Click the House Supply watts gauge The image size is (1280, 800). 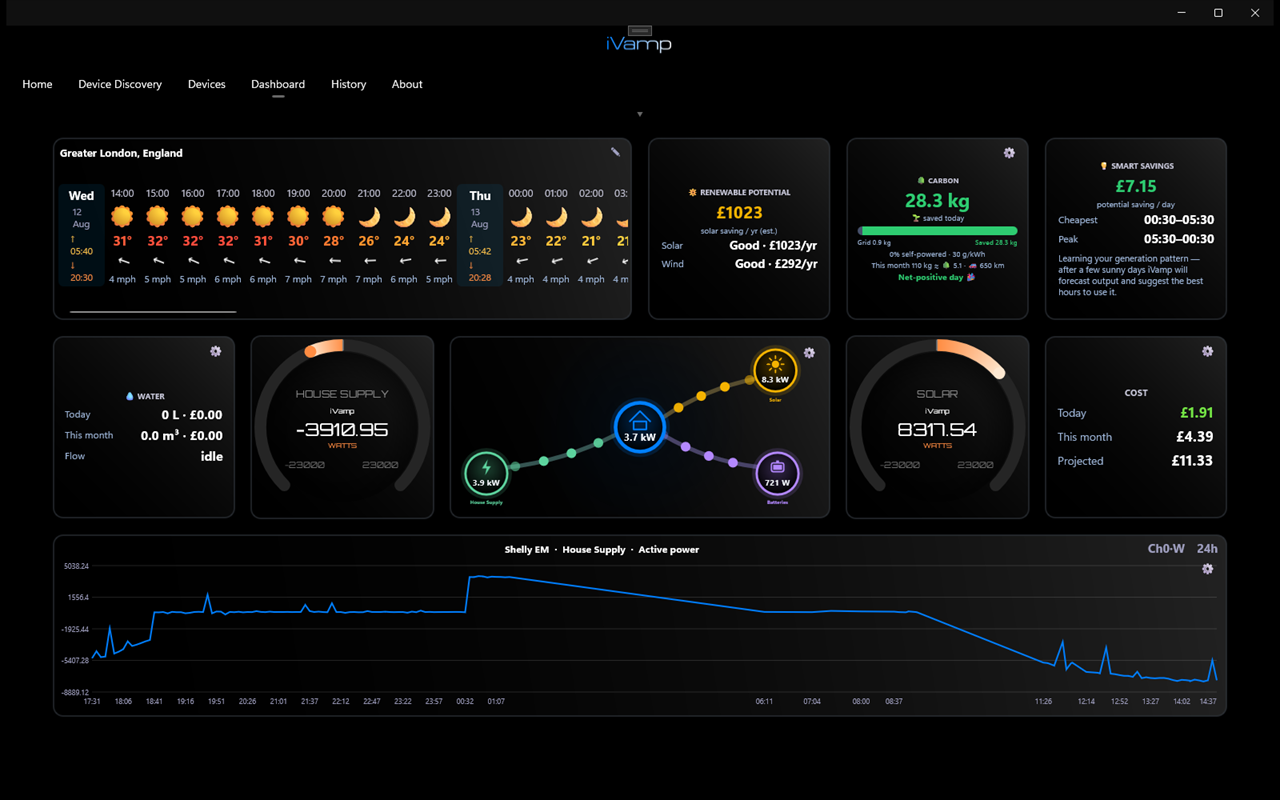pyautogui.click(x=342, y=428)
